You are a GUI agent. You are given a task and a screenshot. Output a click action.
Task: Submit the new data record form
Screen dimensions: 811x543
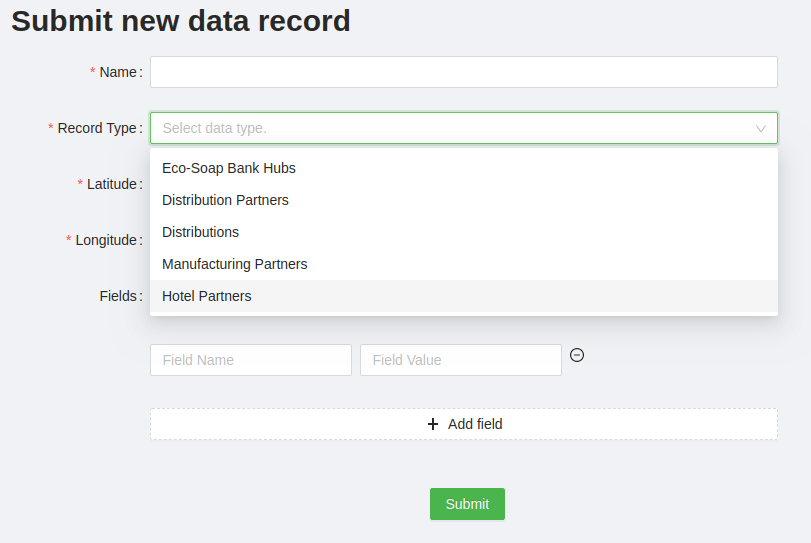pos(467,504)
